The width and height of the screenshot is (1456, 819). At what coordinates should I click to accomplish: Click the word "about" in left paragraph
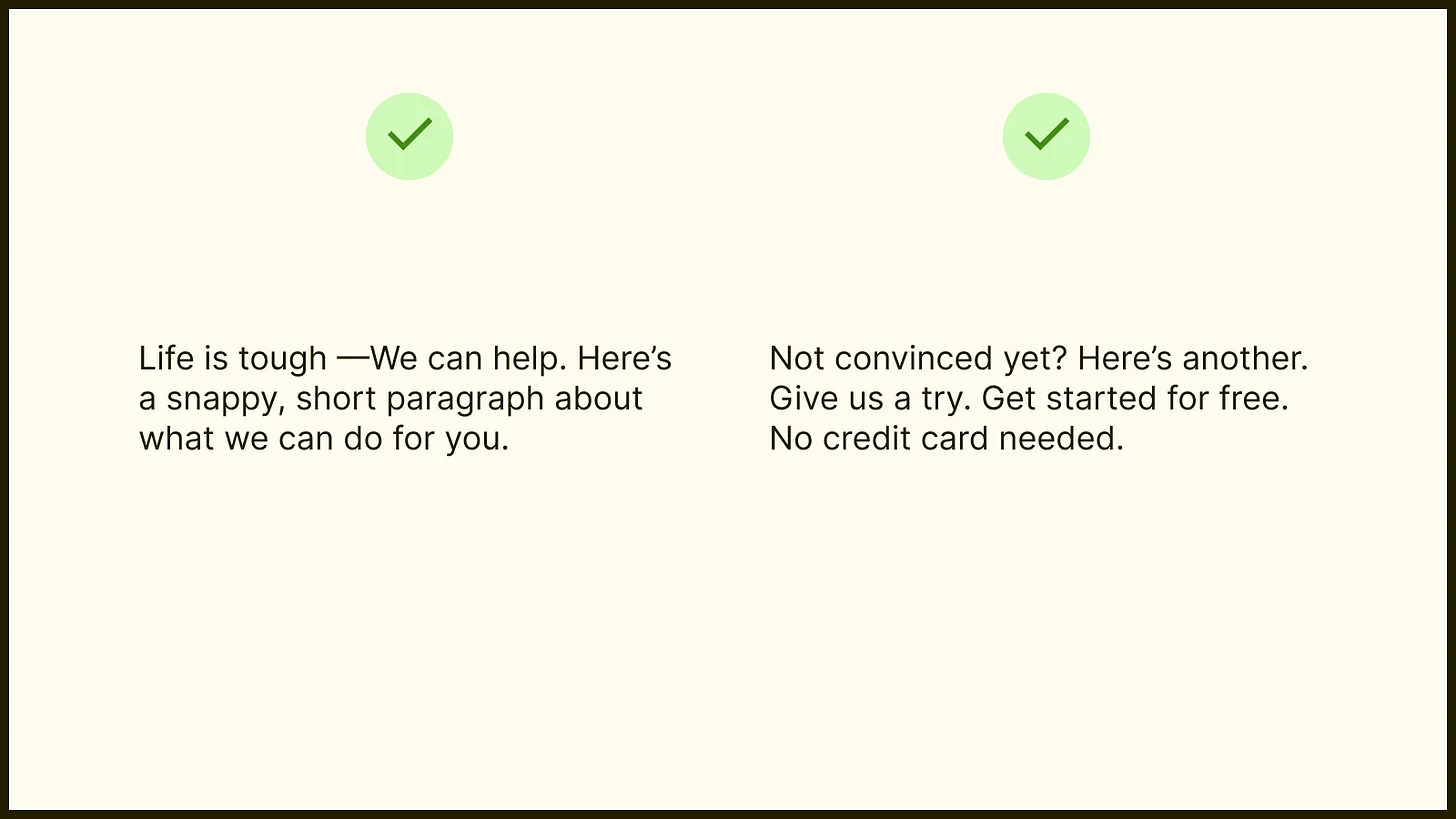[598, 398]
